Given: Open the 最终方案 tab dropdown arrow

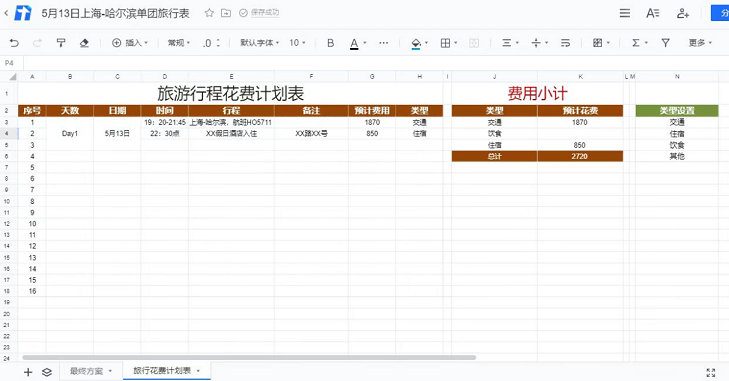Looking at the screenshot, I should coord(110,371).
